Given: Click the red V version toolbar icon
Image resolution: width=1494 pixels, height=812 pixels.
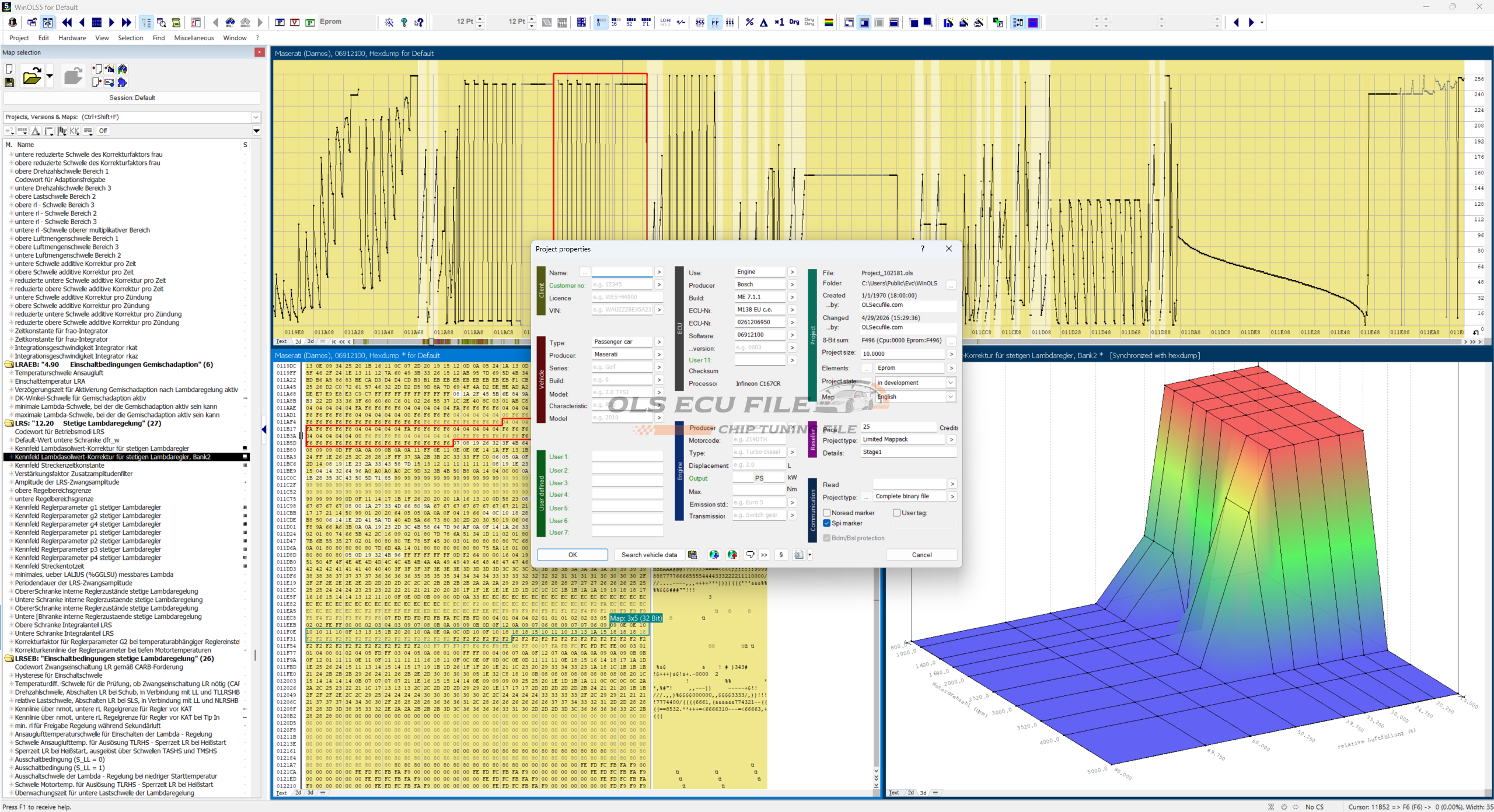Looking at the screenshot, I should [295, 22].
